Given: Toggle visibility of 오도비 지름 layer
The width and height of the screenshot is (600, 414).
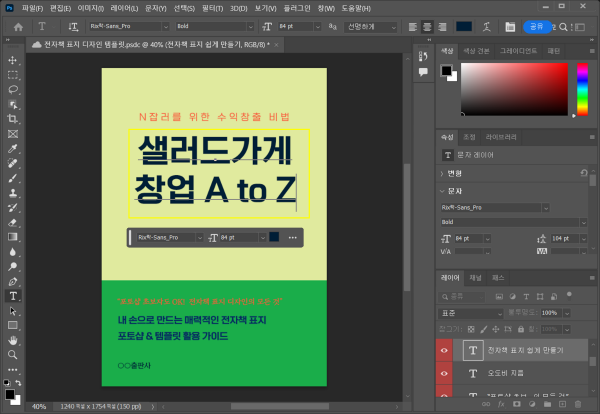Looking at the screenshot, I should (446, 372).
